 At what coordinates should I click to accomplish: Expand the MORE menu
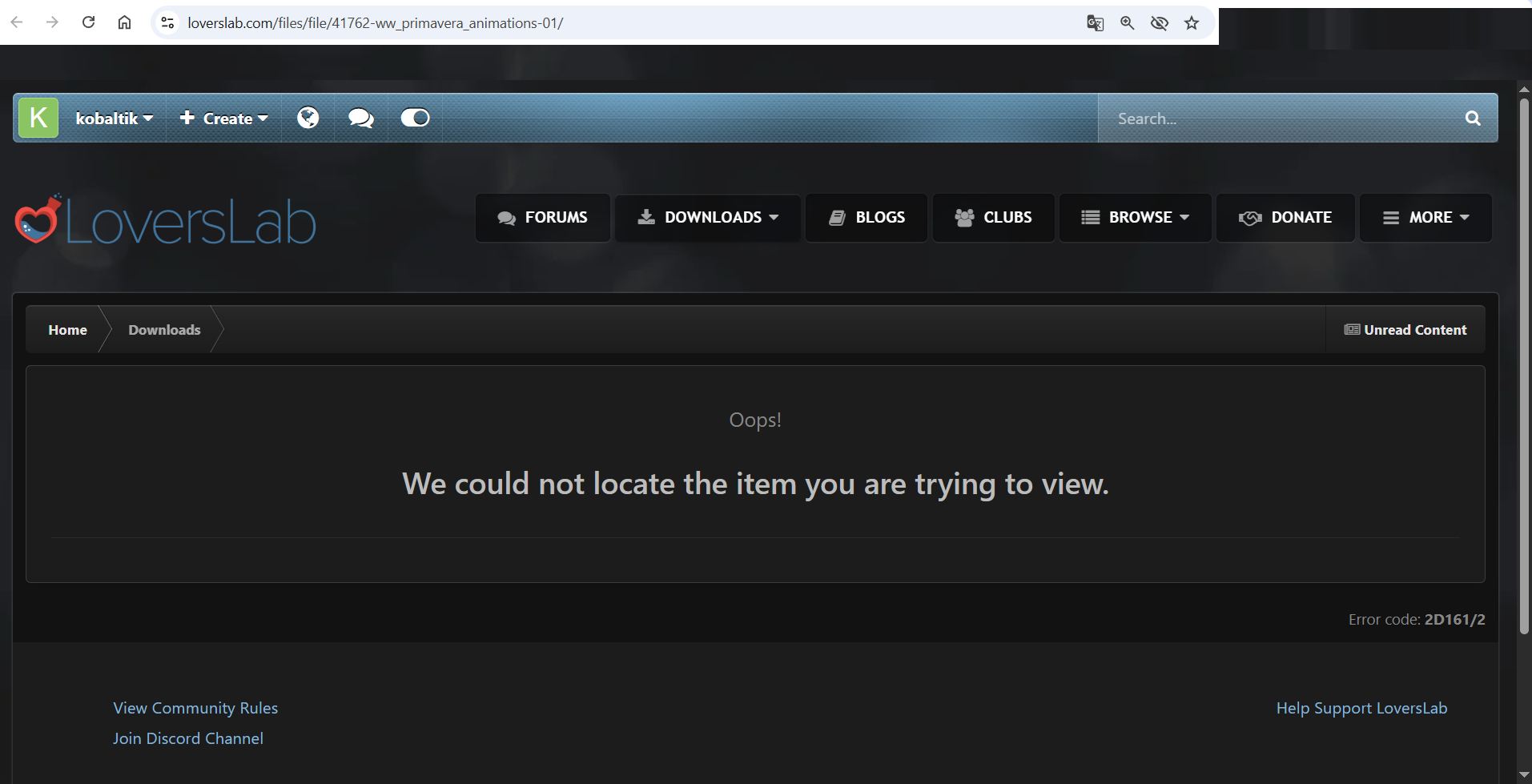click(x=1425, y=217)
